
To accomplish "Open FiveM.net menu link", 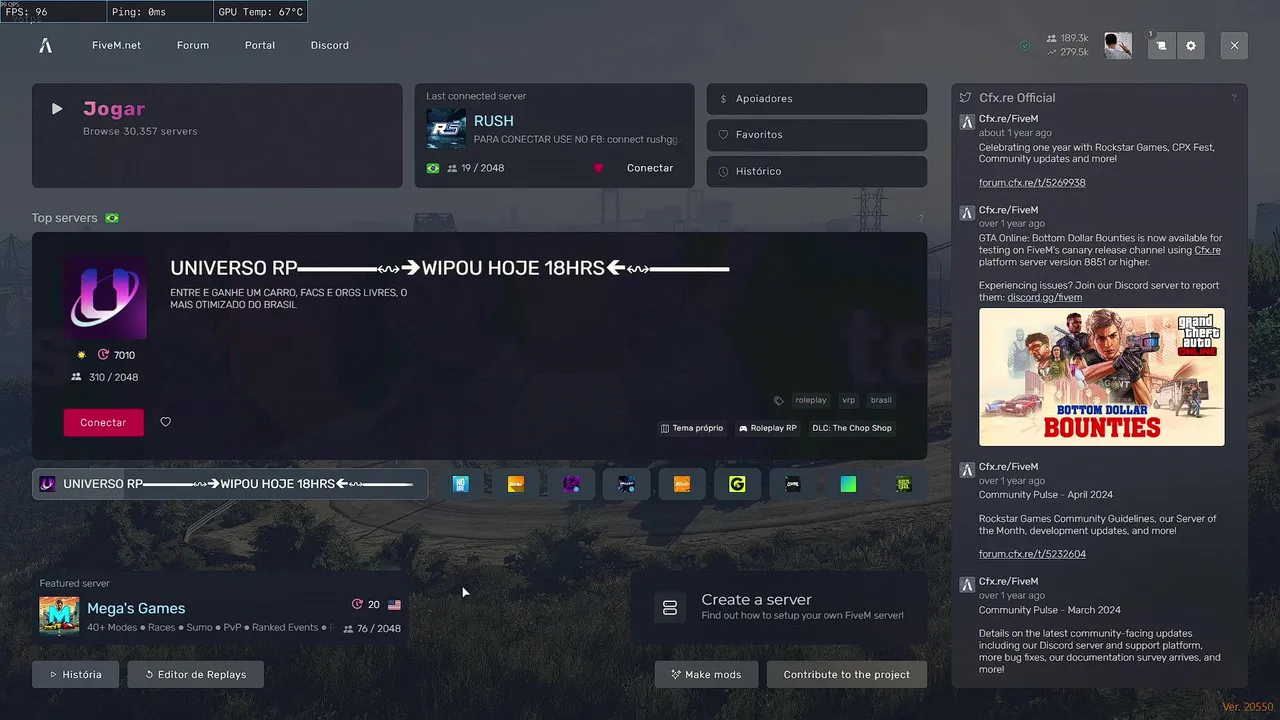I will tap(117, 45).
